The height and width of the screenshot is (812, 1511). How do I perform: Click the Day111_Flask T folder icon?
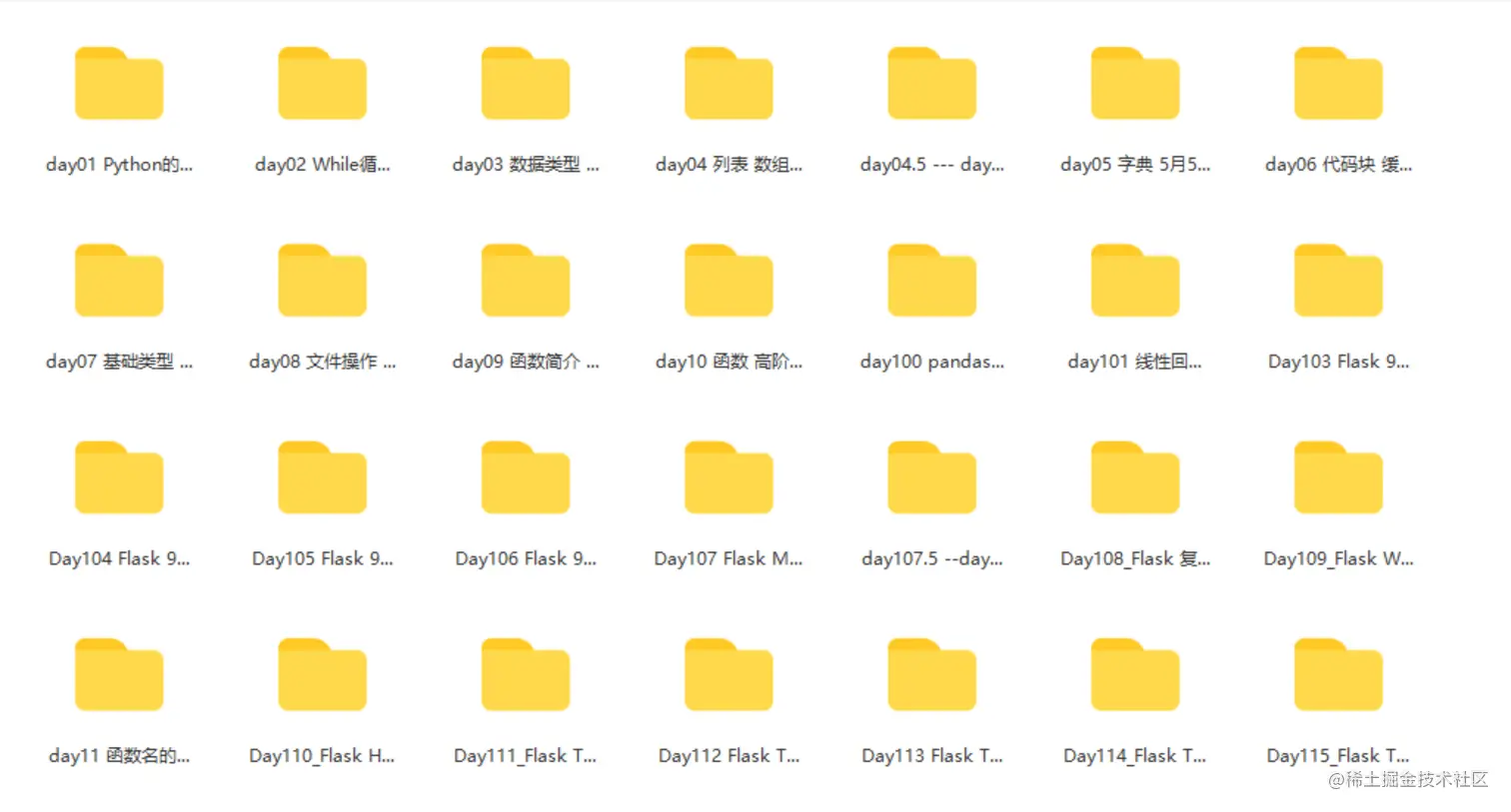click(x=526, y=674)
